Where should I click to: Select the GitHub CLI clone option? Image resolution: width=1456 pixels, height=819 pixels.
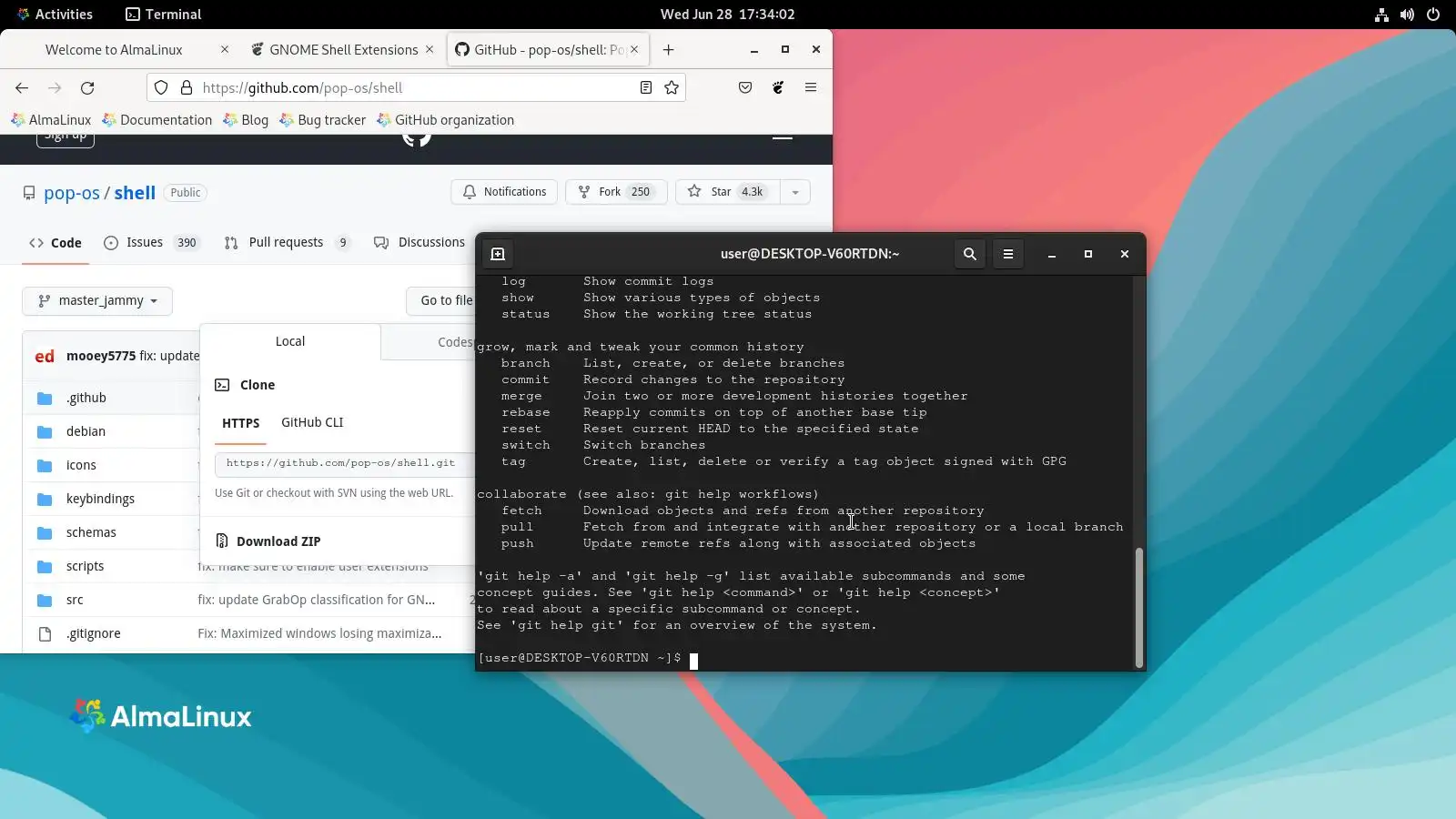pyautogui.click(x=312, y=422)
